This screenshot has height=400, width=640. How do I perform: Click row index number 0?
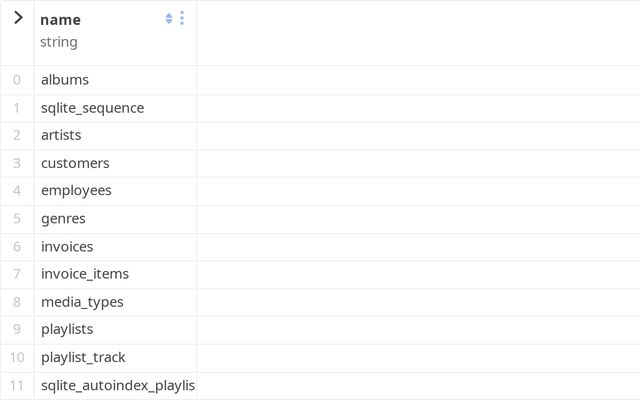tap(17, 80)
